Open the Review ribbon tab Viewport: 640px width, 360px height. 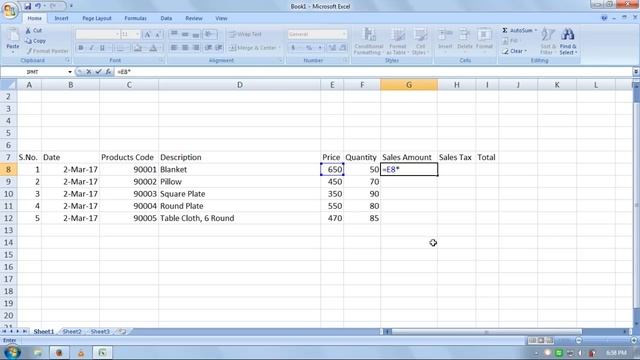pos(194,18)
